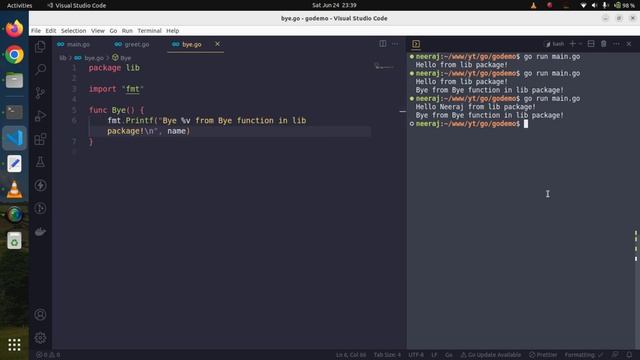The image size is (640, 360).
Task: Click Go Update Available status item
Action: click(x=491, y=355)
